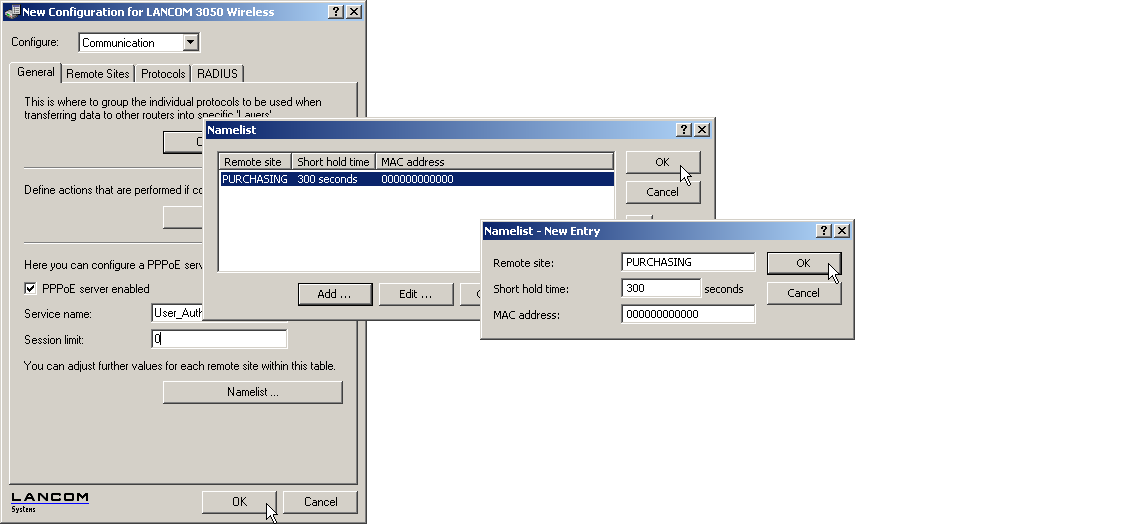This screenshot has width=1134, height=524.
Task: Click the Short hold time input field
Action: pyautogui.click(x=660, y=288)
